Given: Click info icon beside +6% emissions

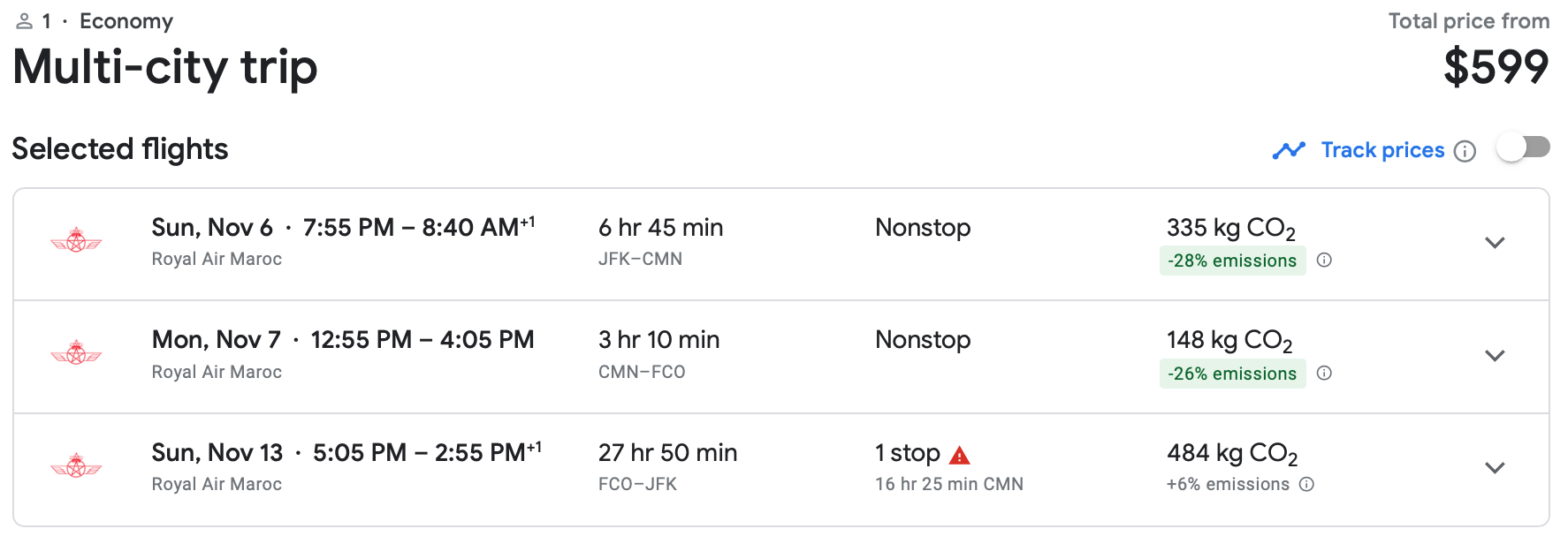Looking at the screenshot, I should tap(1306, 484).
